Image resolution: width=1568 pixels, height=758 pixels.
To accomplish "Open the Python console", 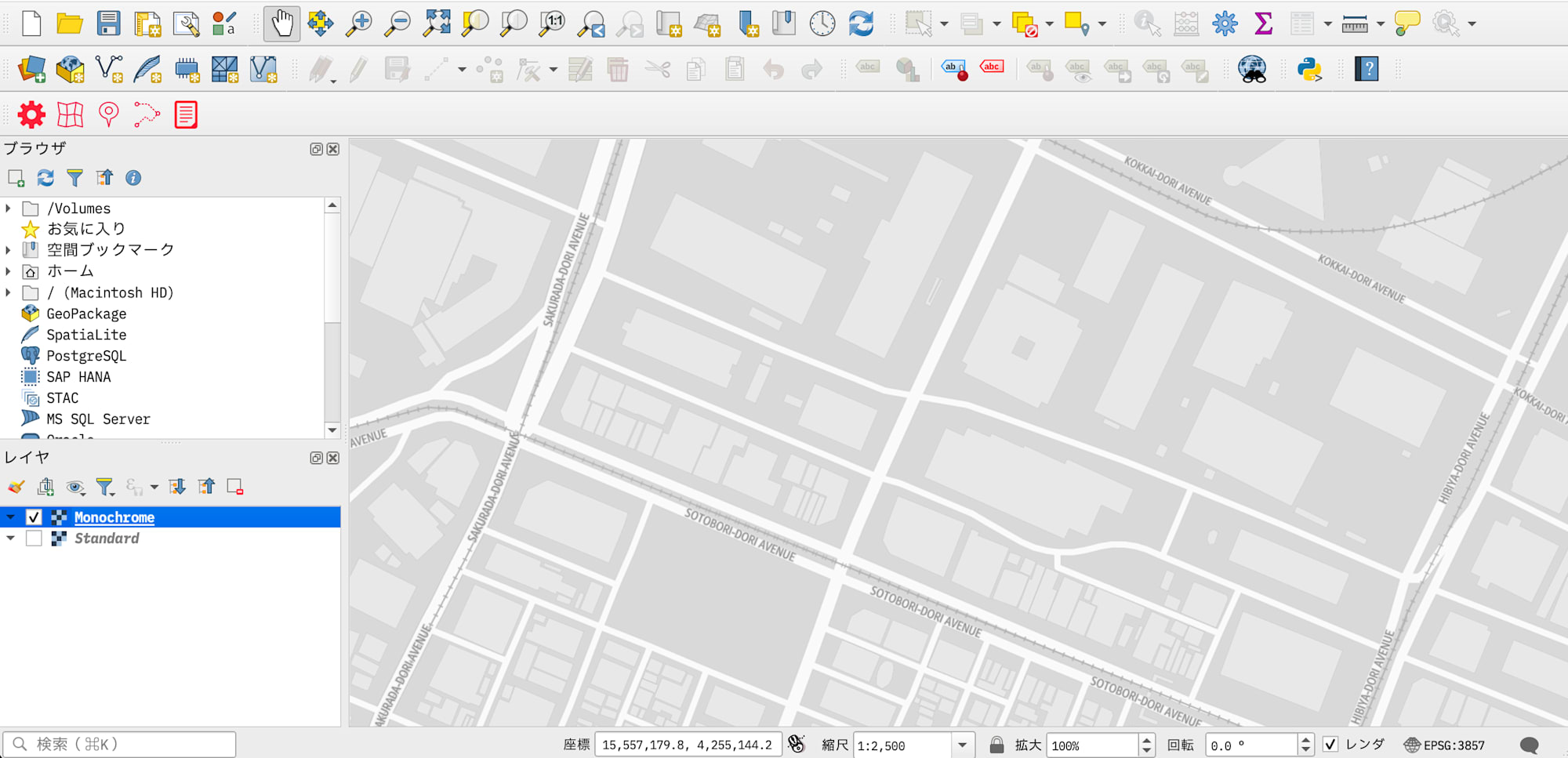I will (1309, 69).
